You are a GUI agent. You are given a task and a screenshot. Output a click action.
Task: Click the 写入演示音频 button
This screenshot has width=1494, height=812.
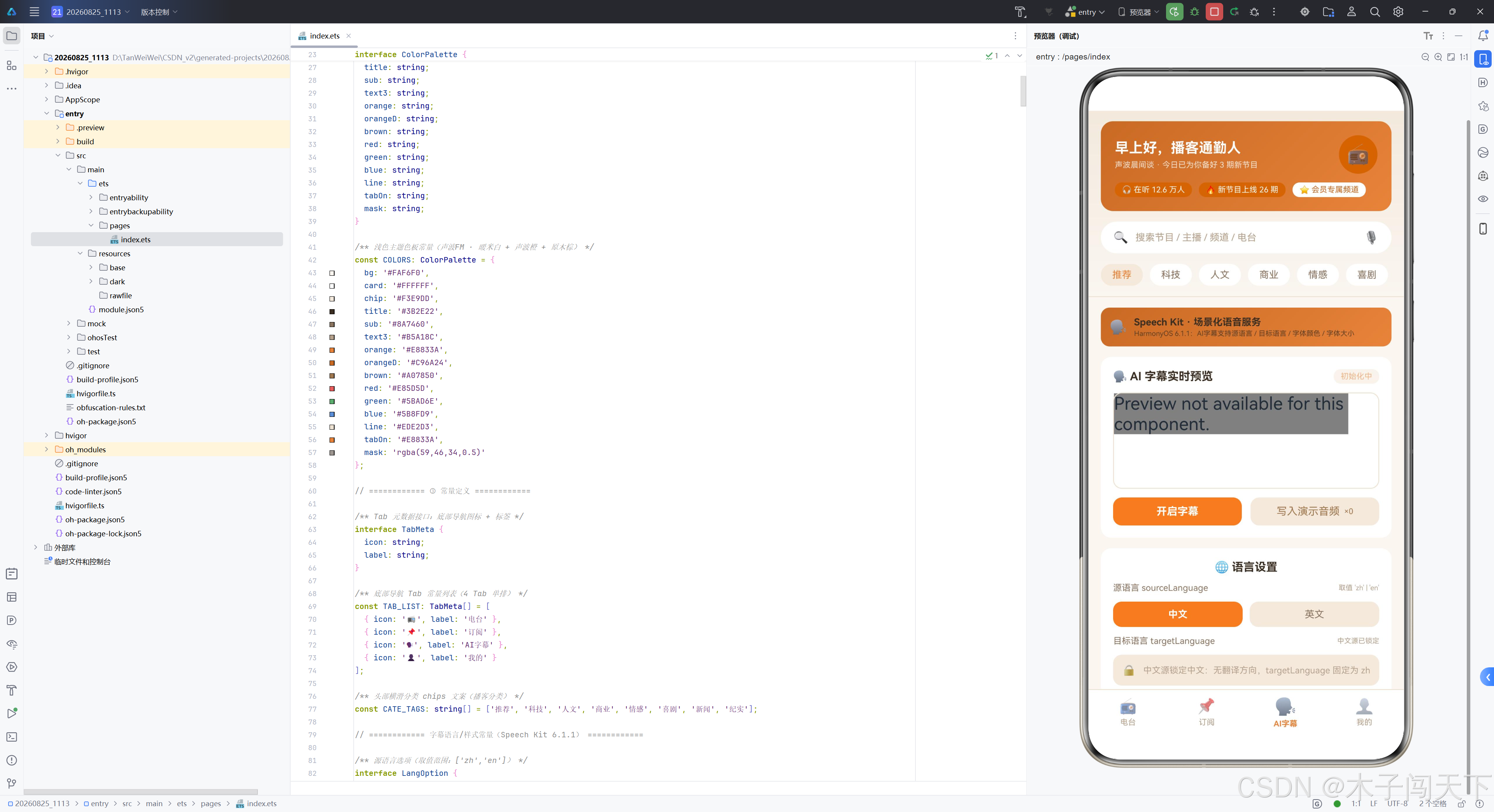tap(1314, 511)
